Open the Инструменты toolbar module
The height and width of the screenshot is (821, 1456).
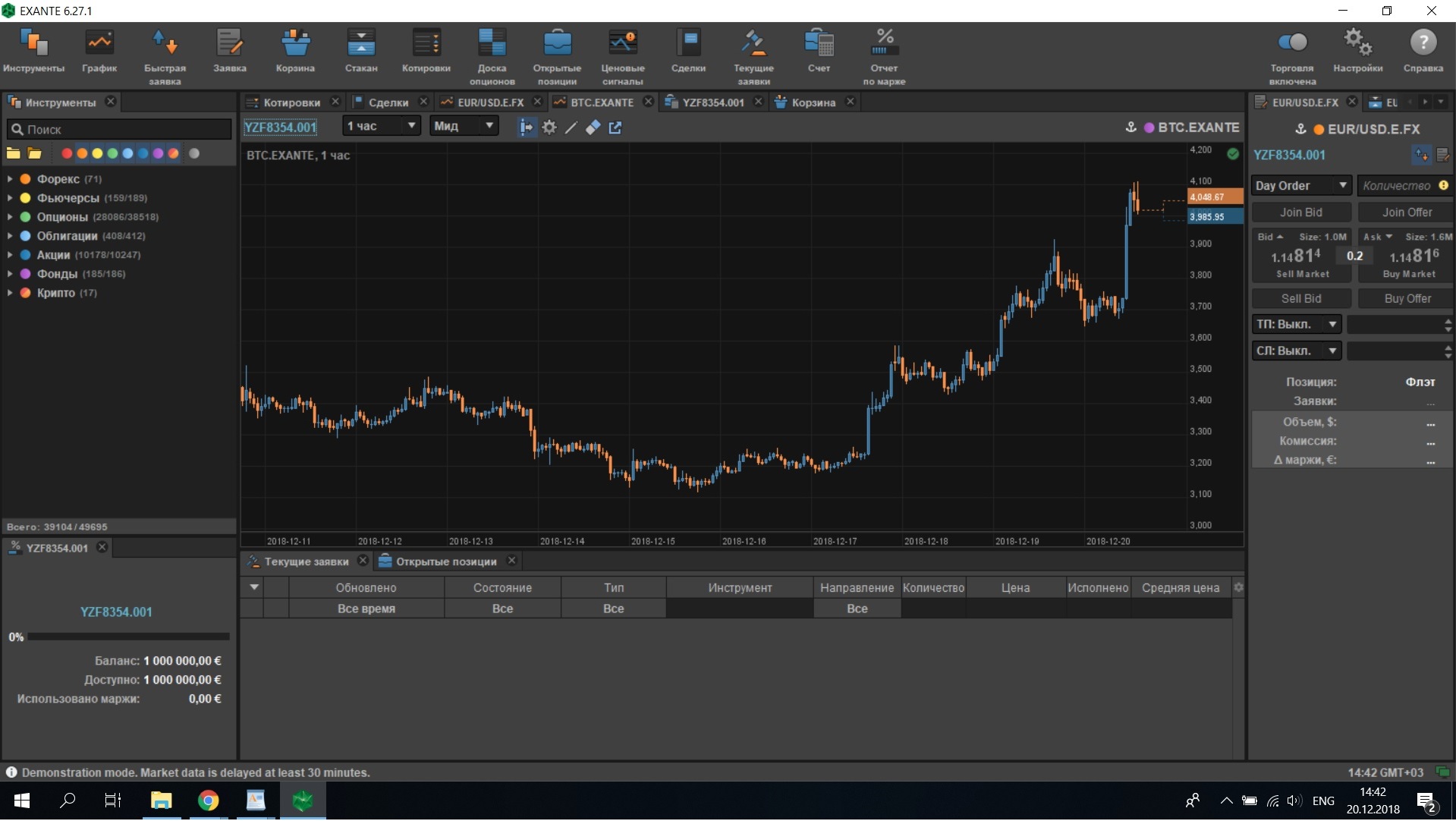(x=33, y=52)
